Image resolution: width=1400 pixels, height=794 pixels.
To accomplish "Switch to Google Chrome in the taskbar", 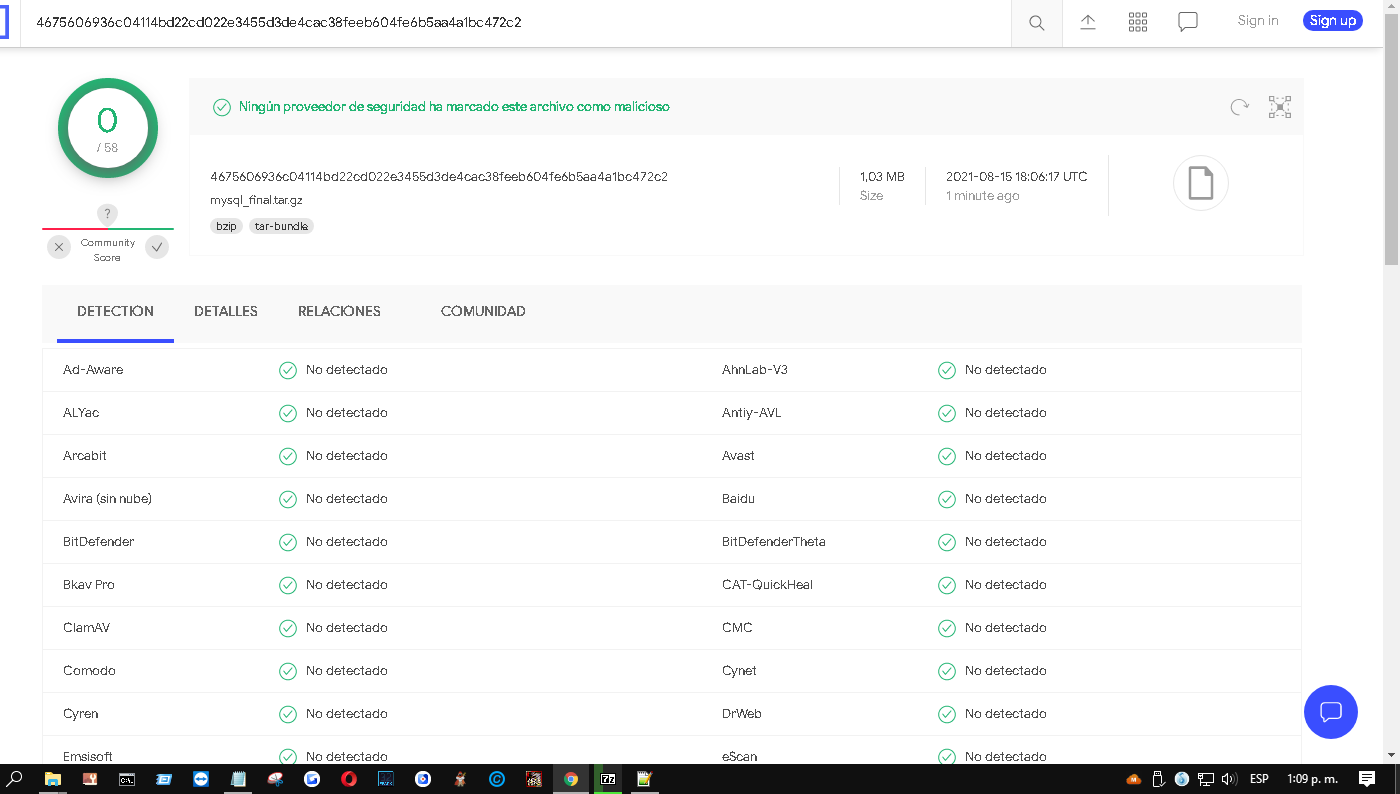I will (571, 779).
